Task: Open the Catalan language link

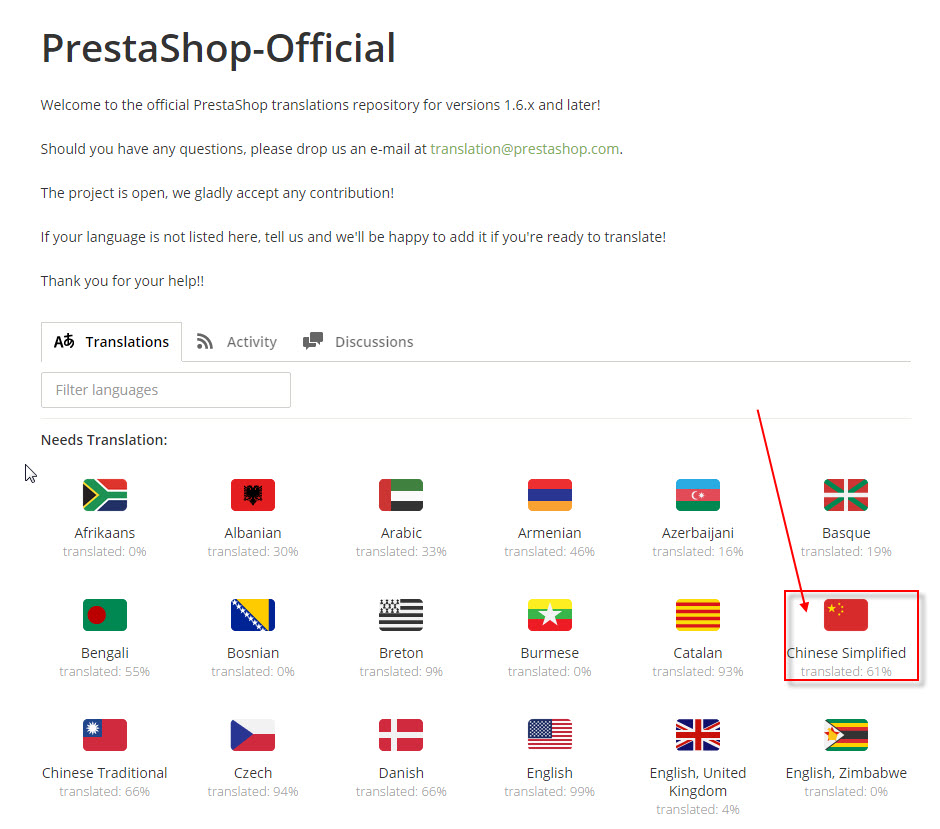Action: pos(698,653)
